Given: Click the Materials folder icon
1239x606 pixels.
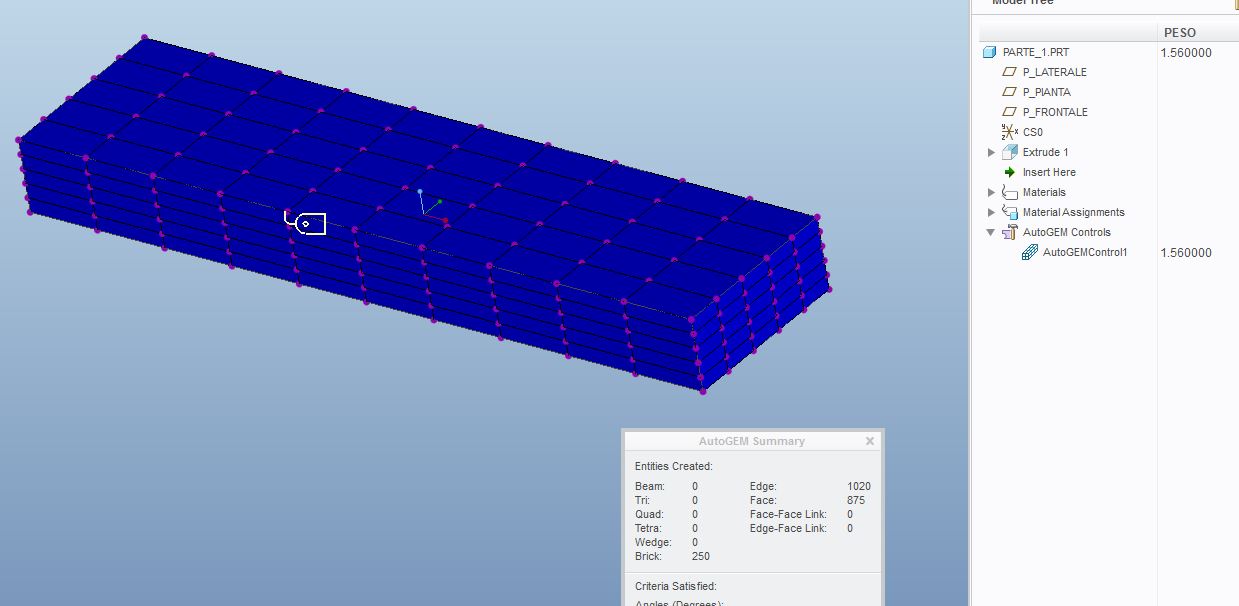Looking at the screenshot, I should [1009, 192].
